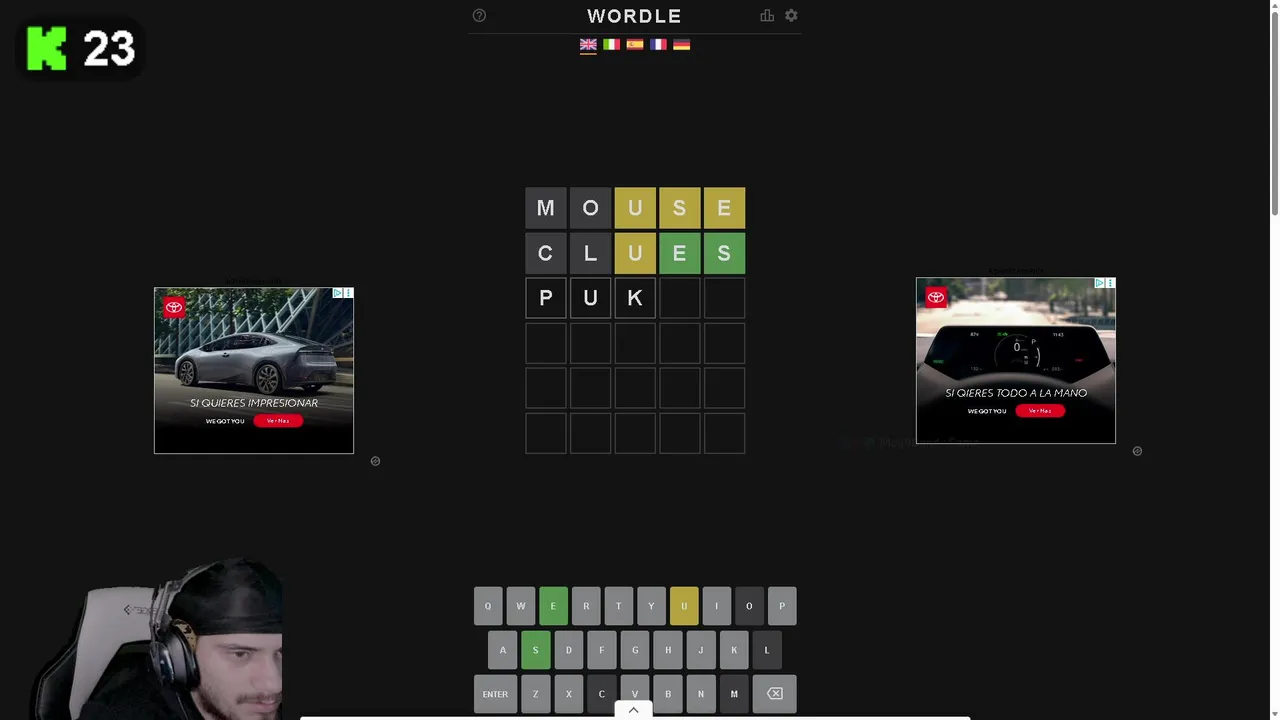Click the P key on the keyboard
The image size is (1280, 720).
pyautogui.click(x=782, y=606)
